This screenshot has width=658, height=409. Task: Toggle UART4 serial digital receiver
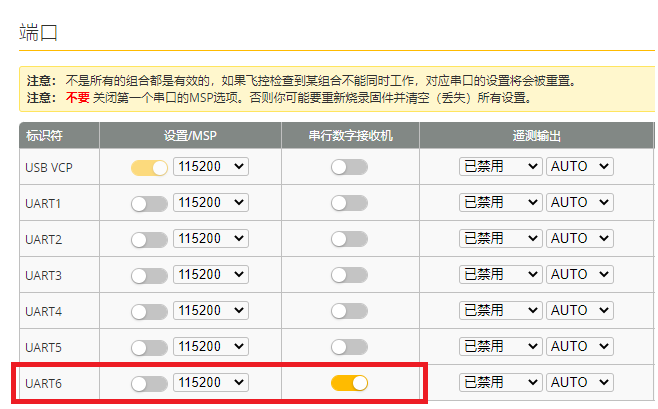coord(349,311)
